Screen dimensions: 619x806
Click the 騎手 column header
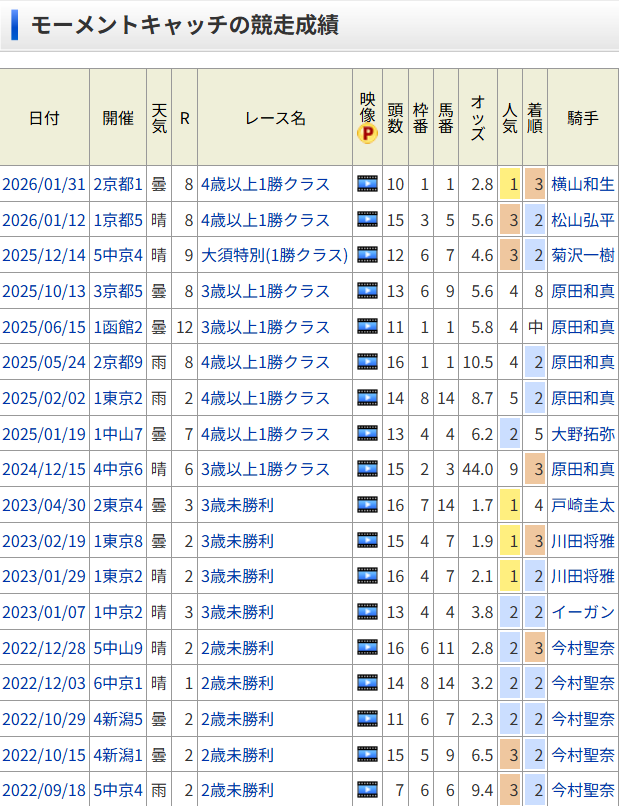click(x=583, y=118)
